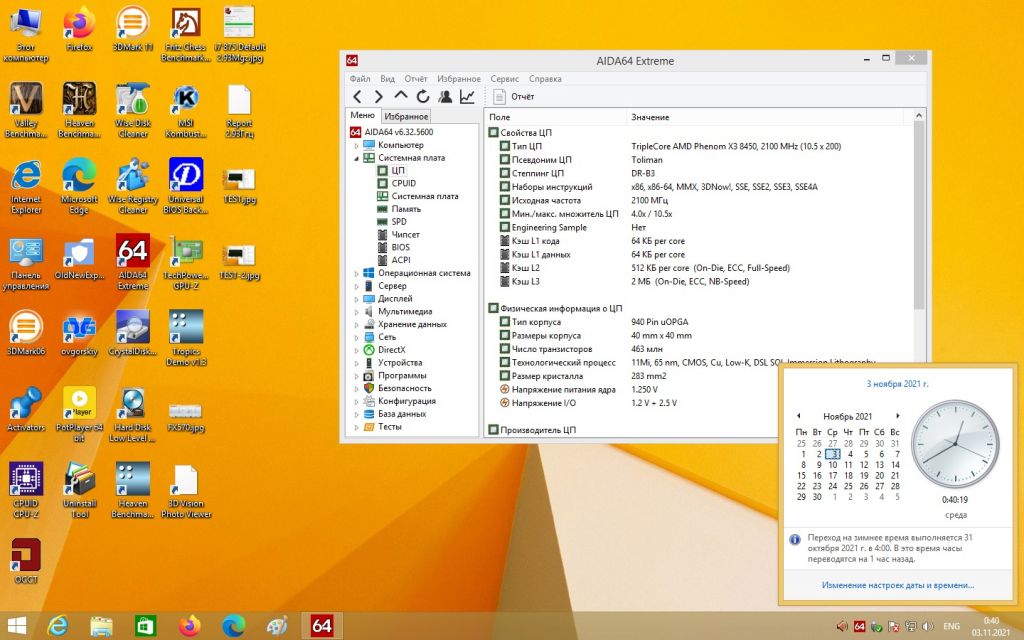Expand the DirectX tree node
Screen dimensions: 1024x640
tap(357, 350)
